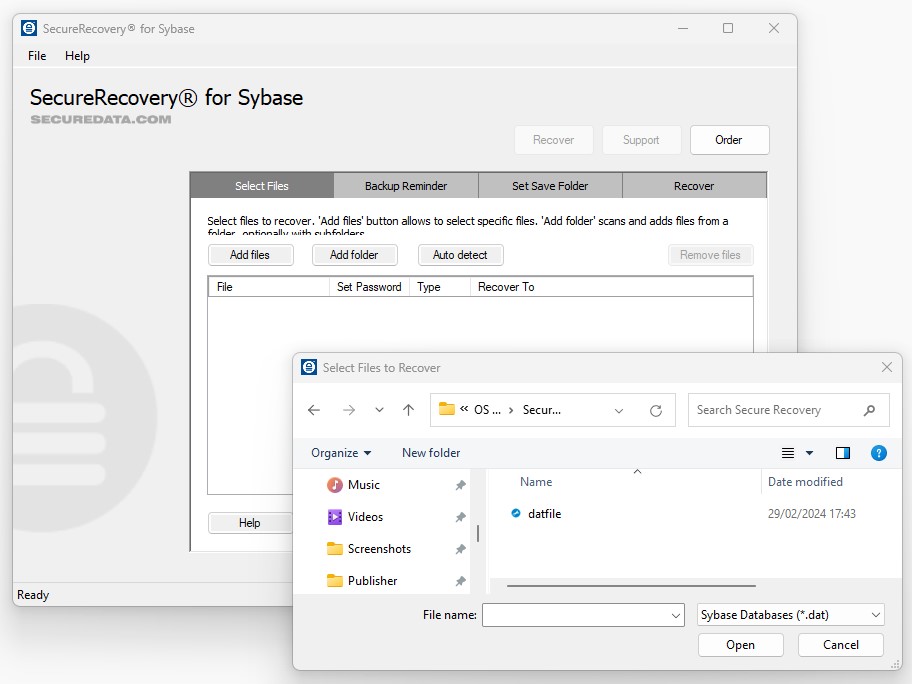Open the File menu
The width and height of the screenshot is (912, 684).
[x=37, y=56]
